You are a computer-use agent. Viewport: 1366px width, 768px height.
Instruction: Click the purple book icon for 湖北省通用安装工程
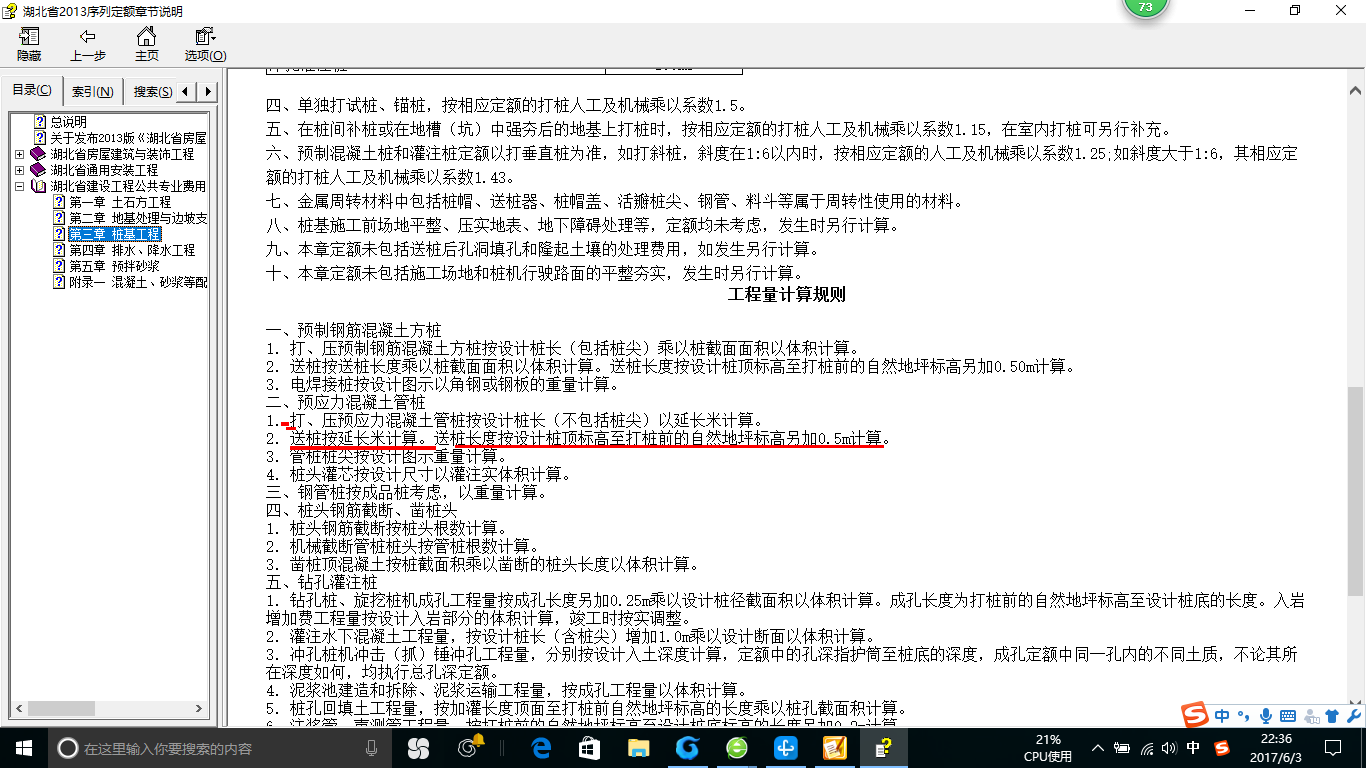click(38, 171)
